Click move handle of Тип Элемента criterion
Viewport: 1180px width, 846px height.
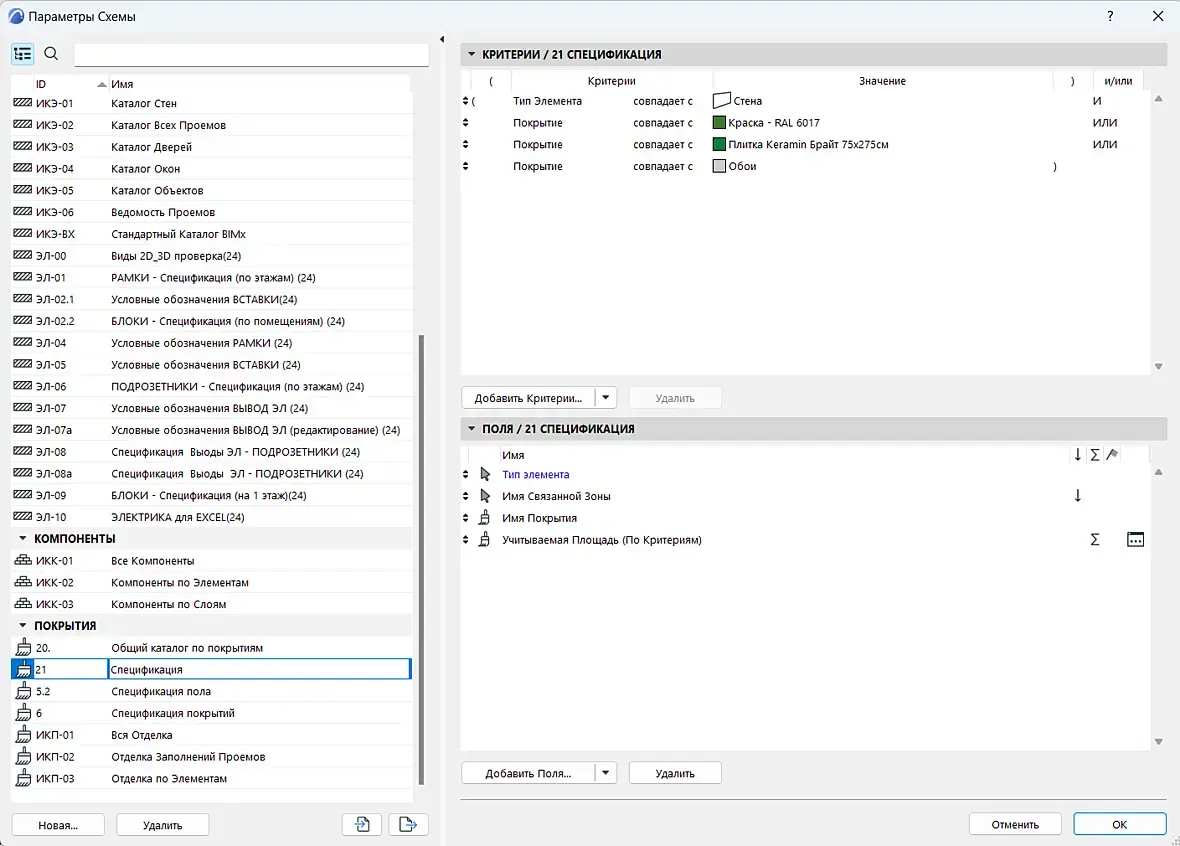click(x=465, y=101)
